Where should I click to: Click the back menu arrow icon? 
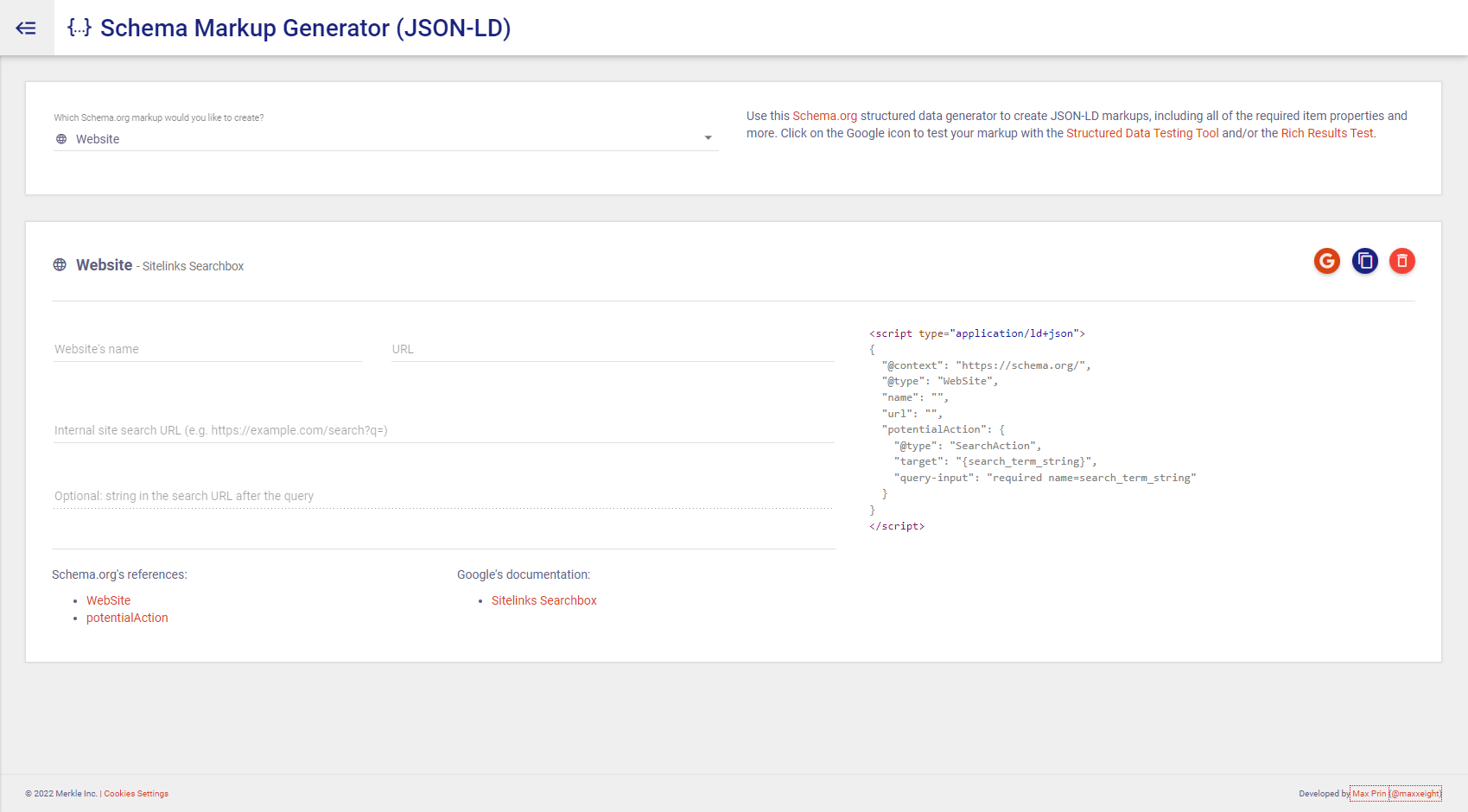pyautogui.click(x=27, y=28)
